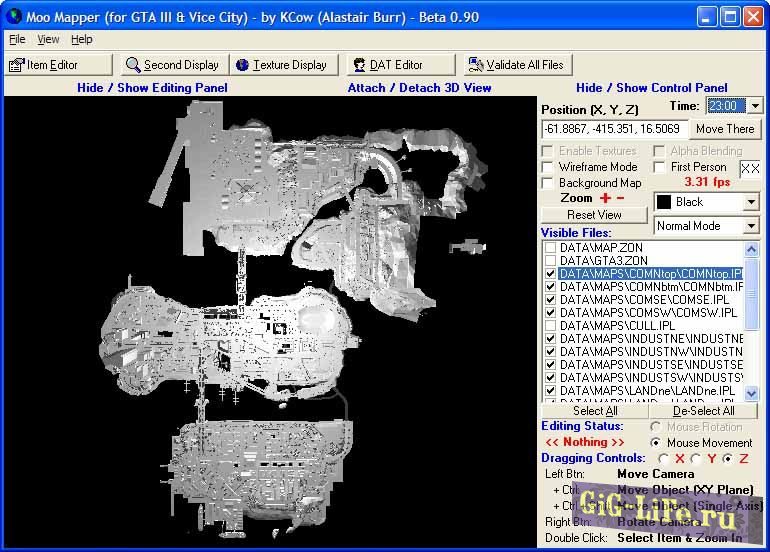770x552 pixels.
Task: Run Validate All Files
Action: (x=518, y=65)
